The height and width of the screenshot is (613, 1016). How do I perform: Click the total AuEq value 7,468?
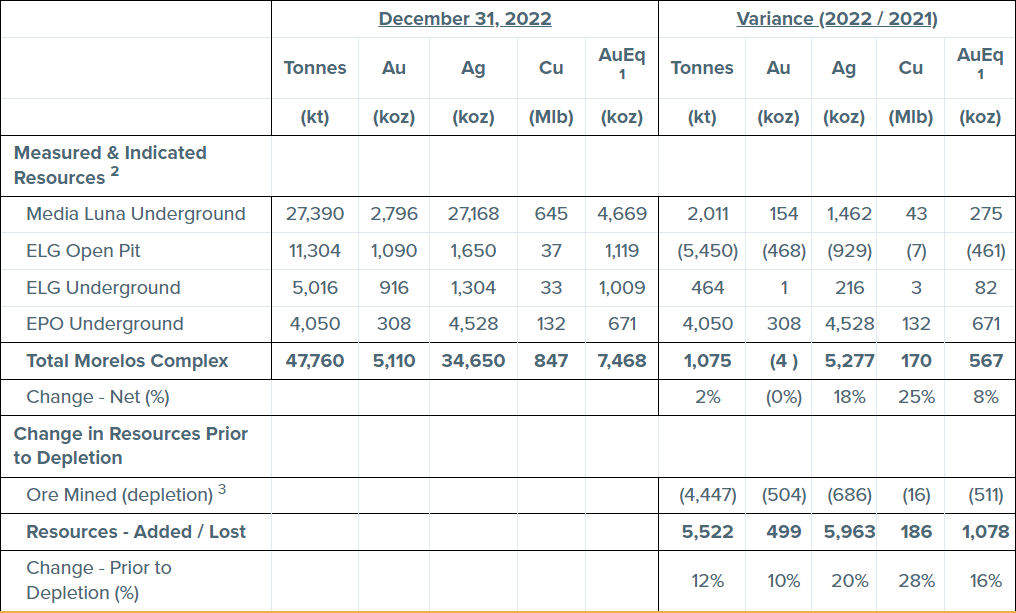pos(622,361)
